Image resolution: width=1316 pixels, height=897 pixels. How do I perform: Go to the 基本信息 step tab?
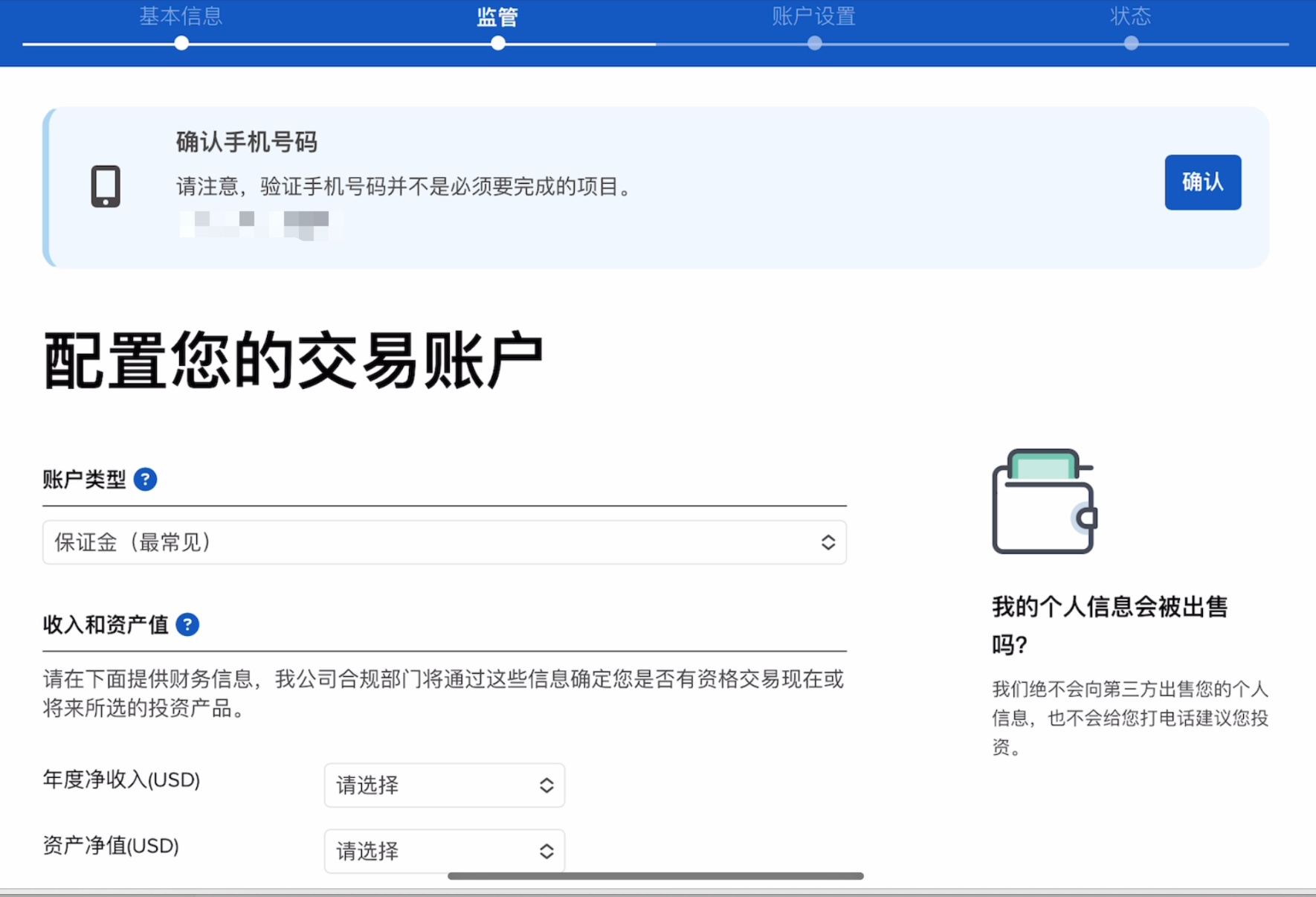click(x=181, y=16)
